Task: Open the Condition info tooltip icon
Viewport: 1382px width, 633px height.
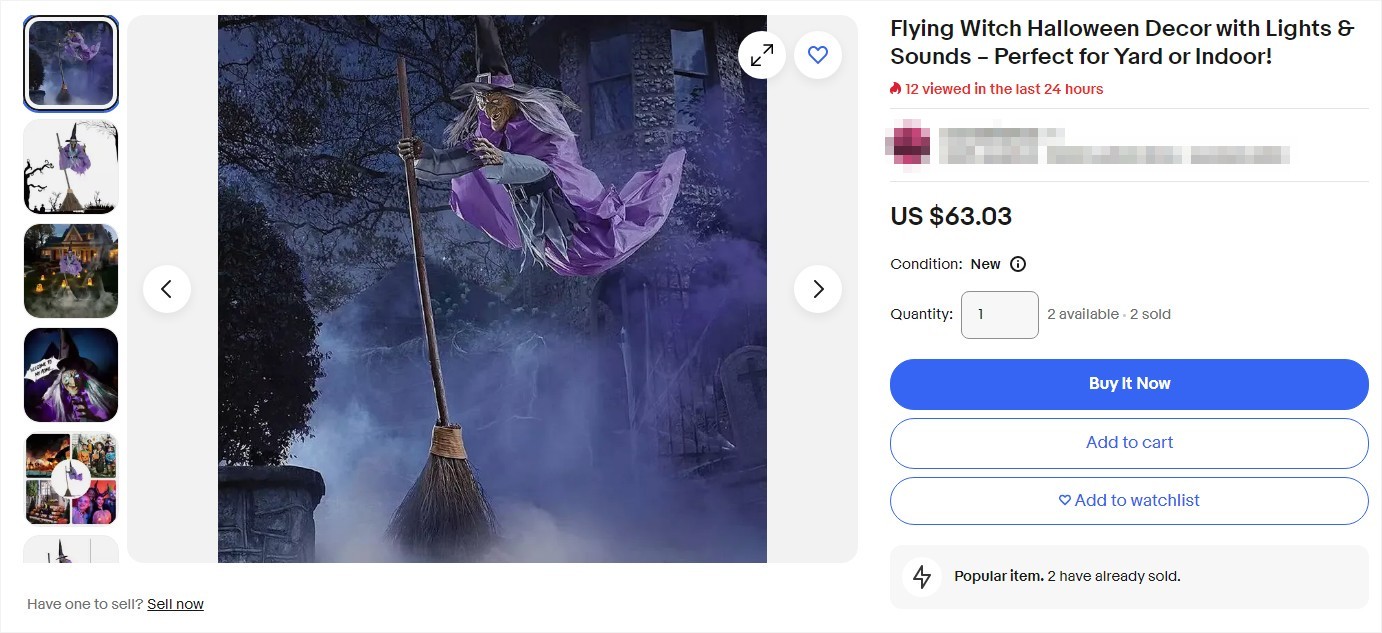Action: tap(1017, 264)
